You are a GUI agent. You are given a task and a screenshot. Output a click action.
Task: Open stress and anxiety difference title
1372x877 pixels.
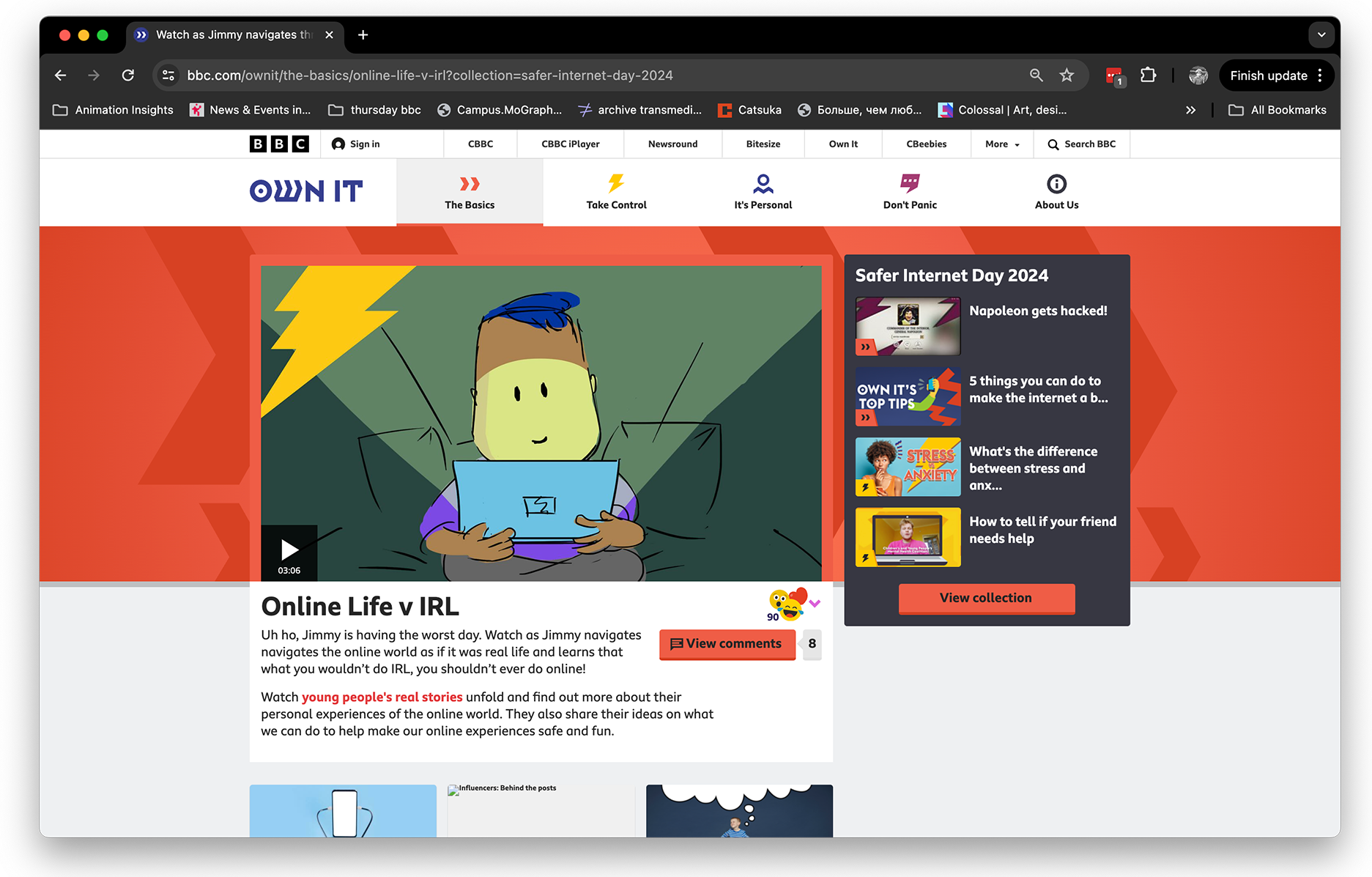point(1034,468)
